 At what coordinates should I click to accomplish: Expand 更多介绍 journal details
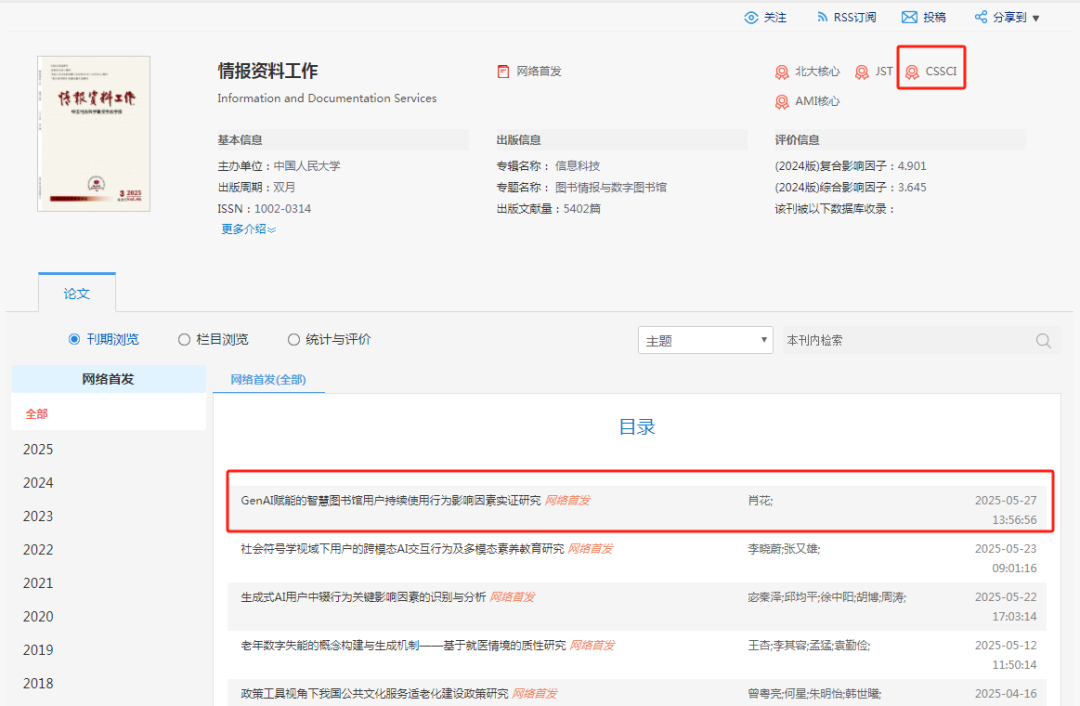[x=248, y=229]
